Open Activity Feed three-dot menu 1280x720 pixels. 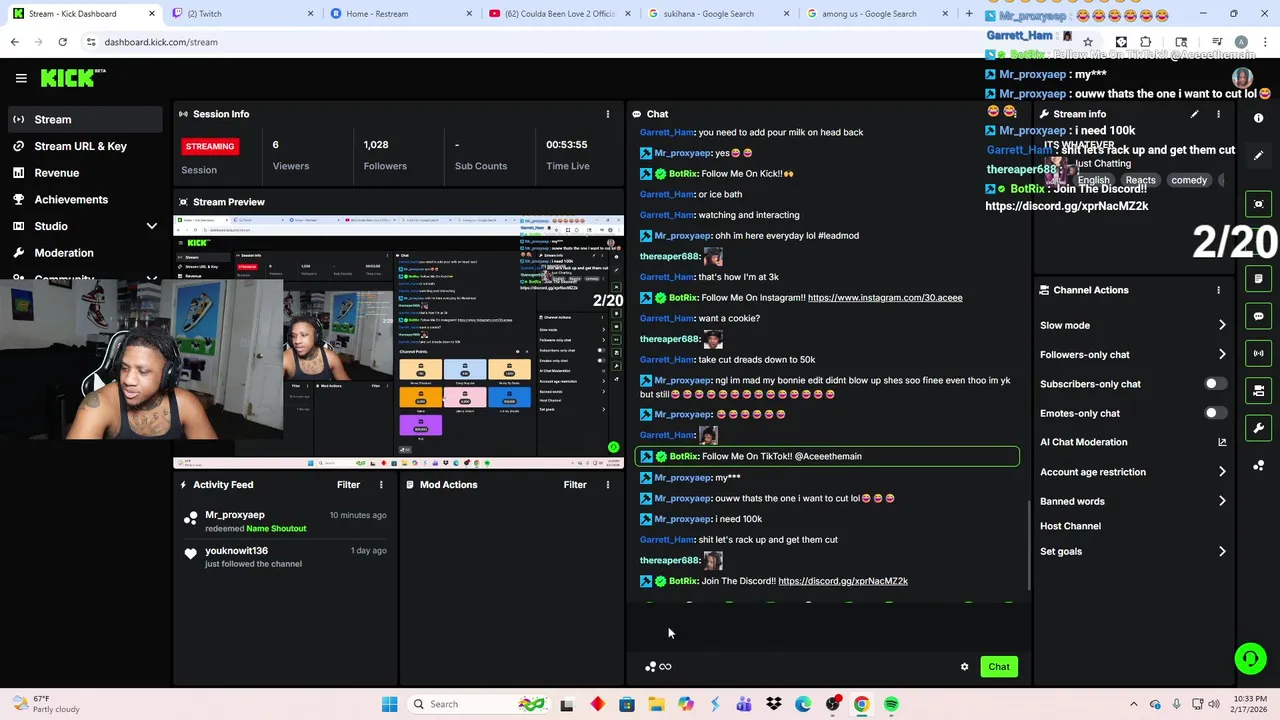(x=381, y=485)
